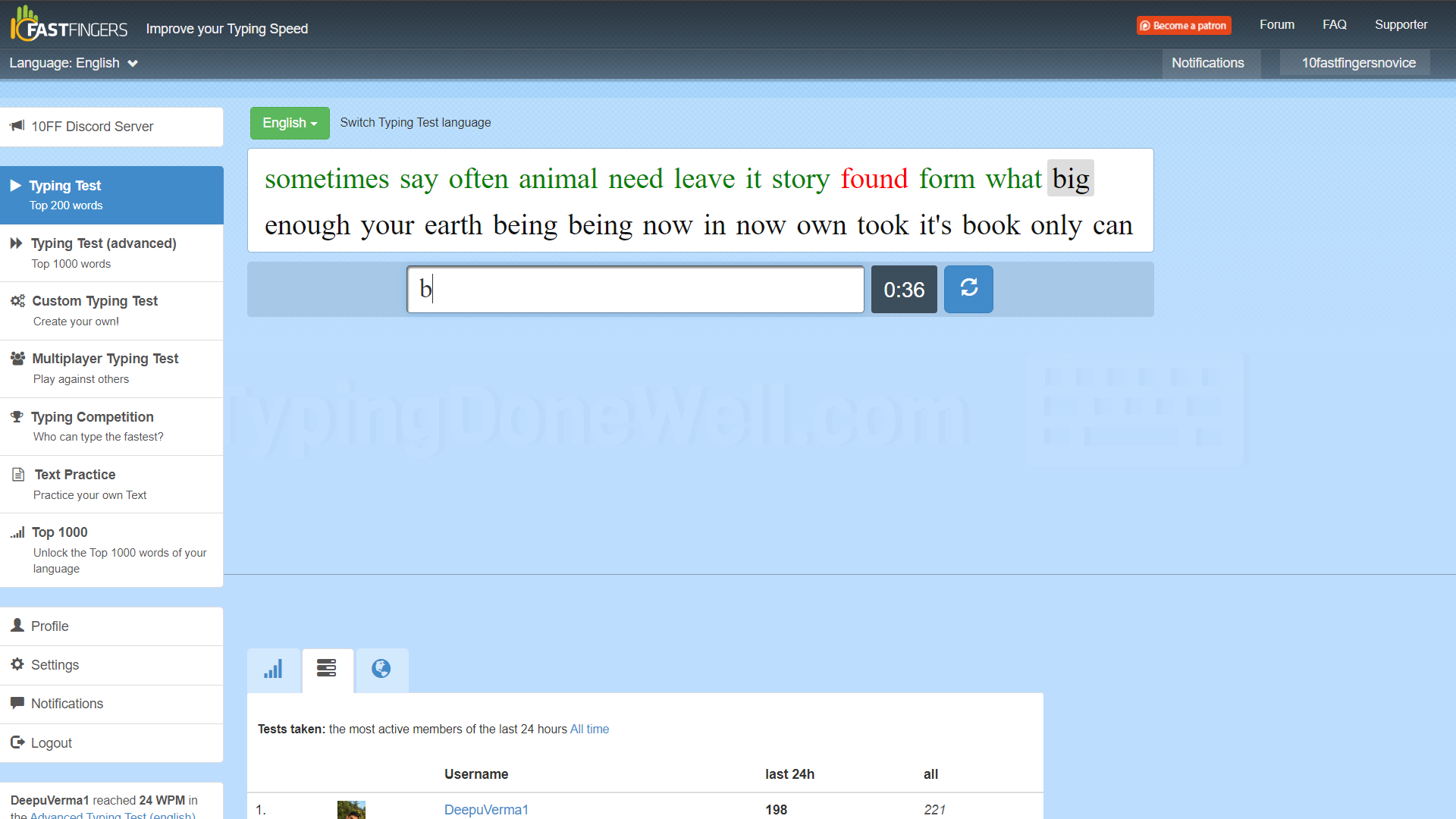Click the reset/refresh typing test icon
Viewport: 1456px width, 819px height.
coord(968,289)
